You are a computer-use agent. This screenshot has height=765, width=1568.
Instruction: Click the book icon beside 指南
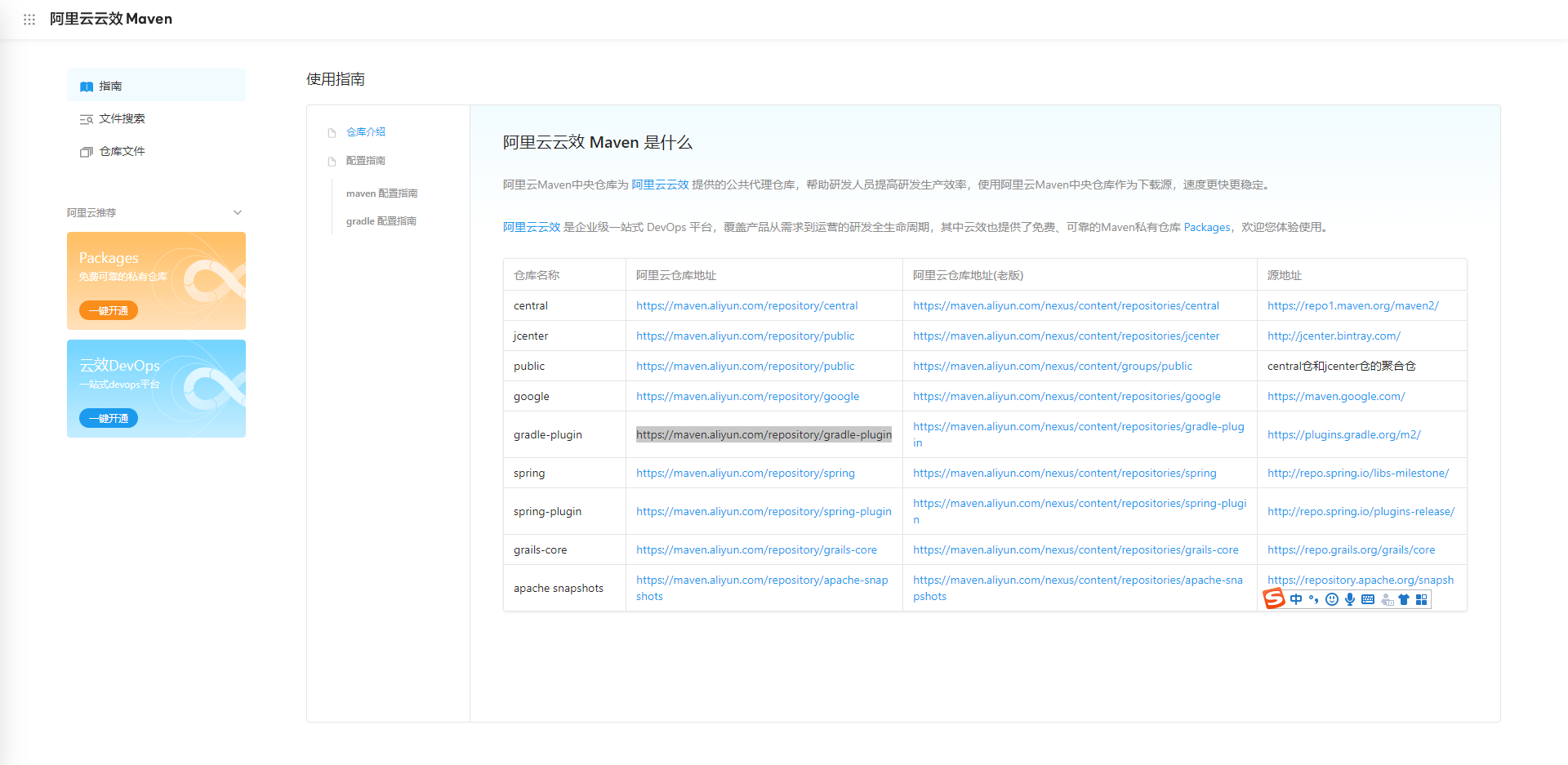[x=87, y=87]
